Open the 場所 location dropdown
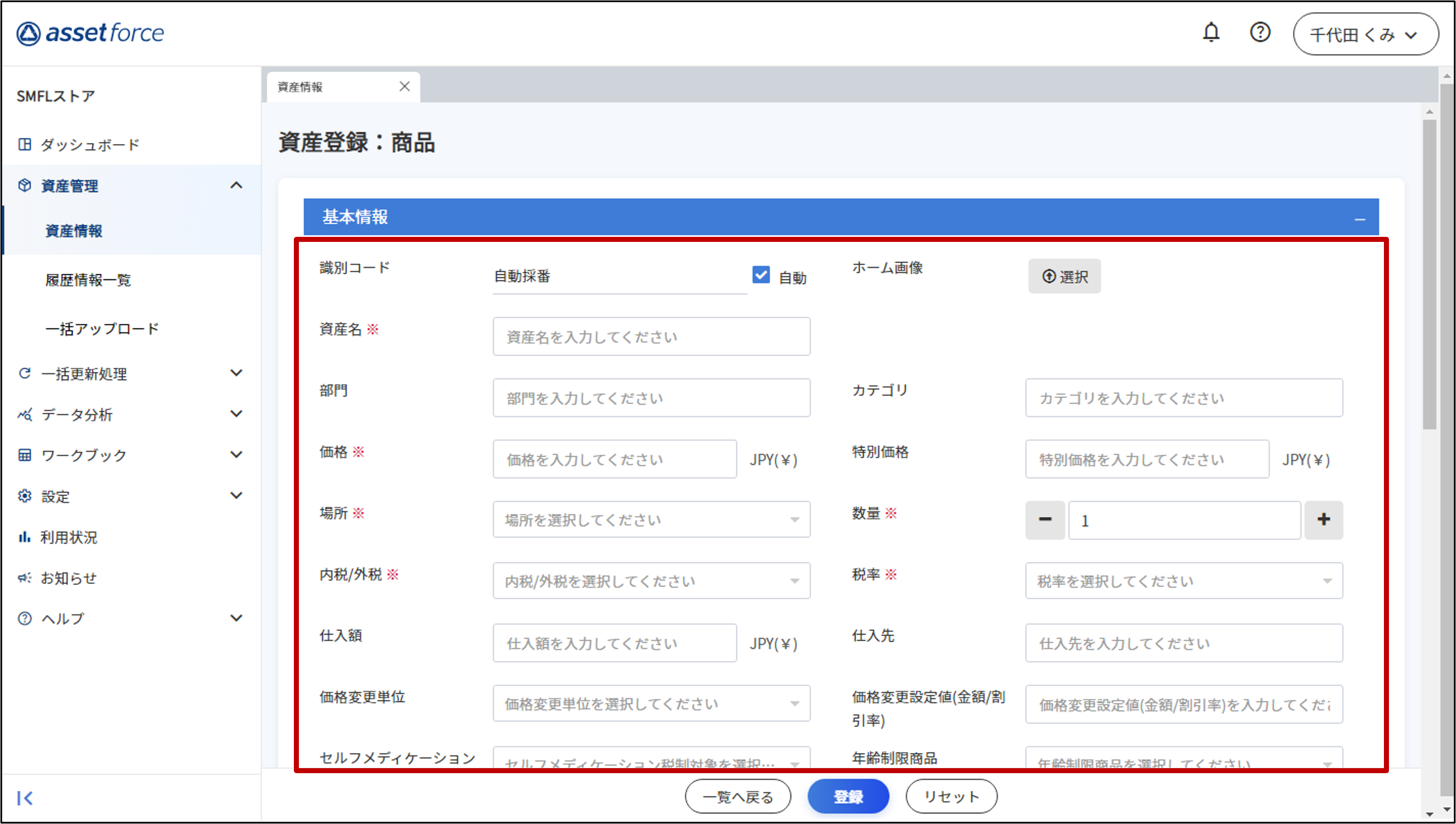The width and height of the screenshot is (1456, 824). [x=651, y=520]
